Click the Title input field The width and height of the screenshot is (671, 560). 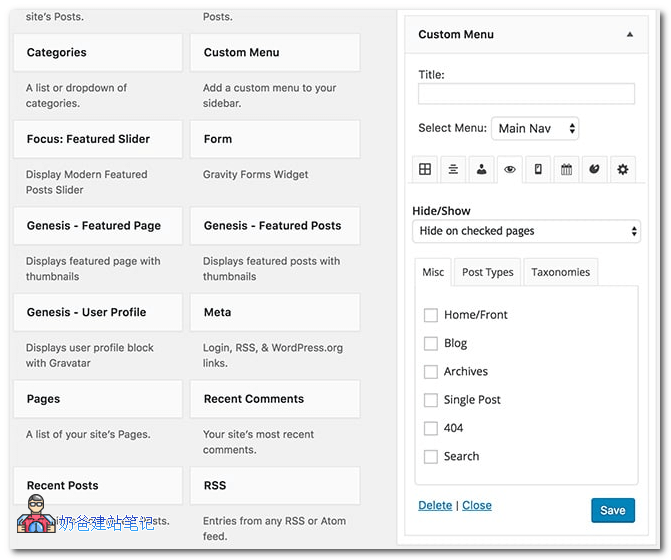(x=526, y=94)
